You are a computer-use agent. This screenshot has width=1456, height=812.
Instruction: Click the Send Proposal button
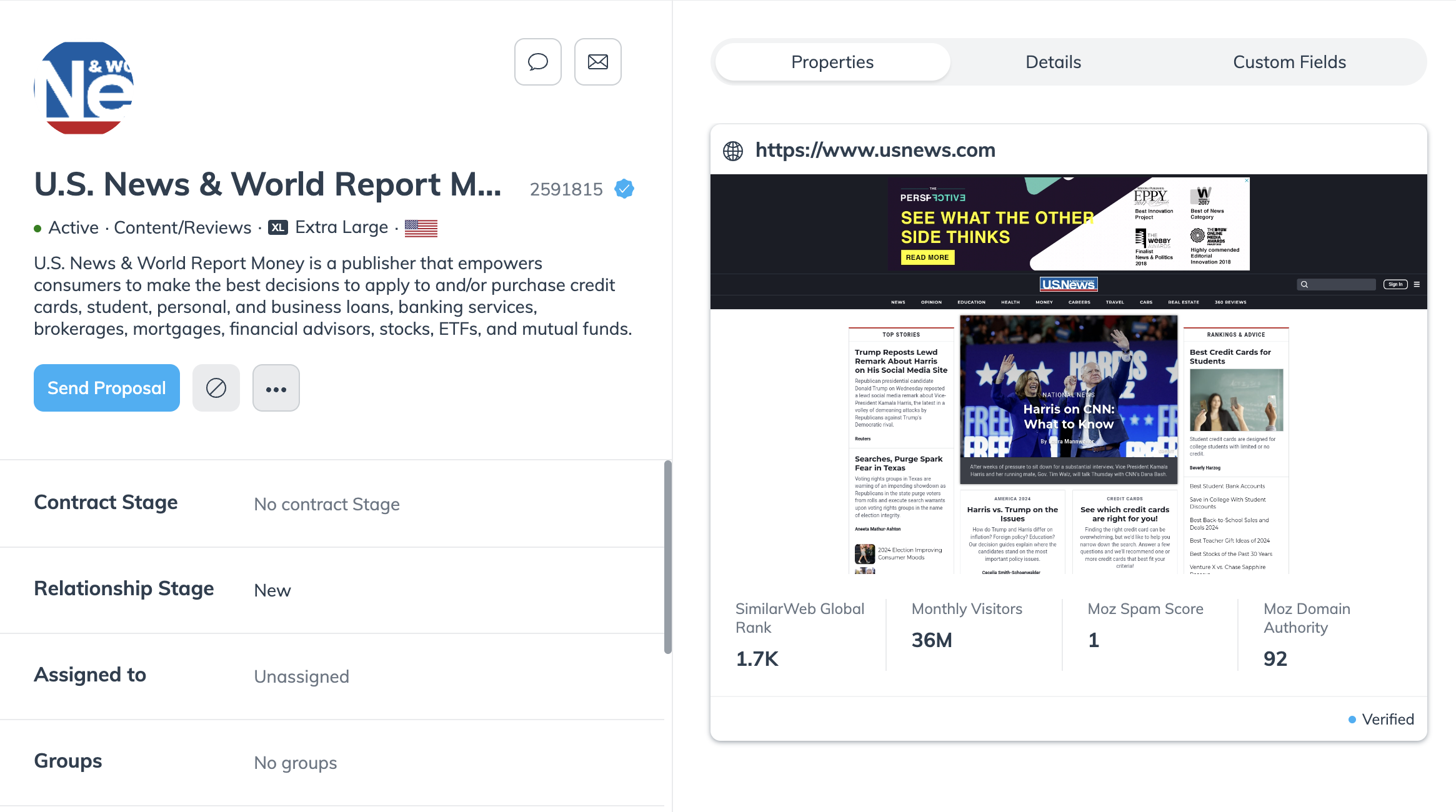pos(107,388)
